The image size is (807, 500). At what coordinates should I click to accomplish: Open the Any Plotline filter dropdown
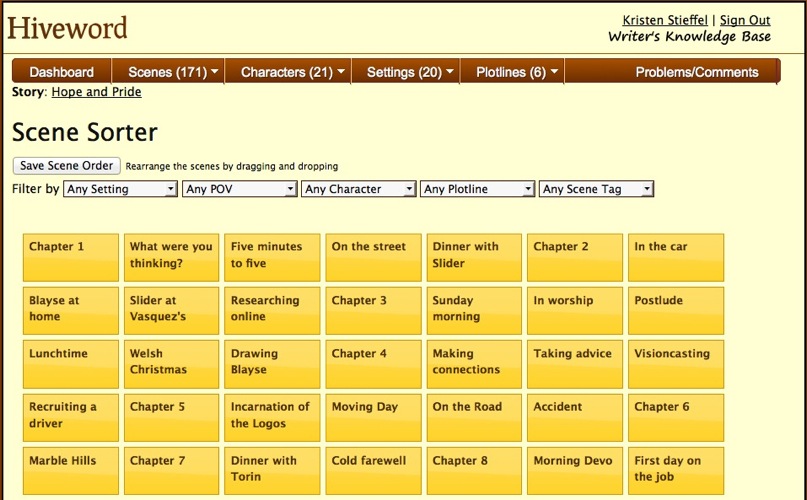478,189
